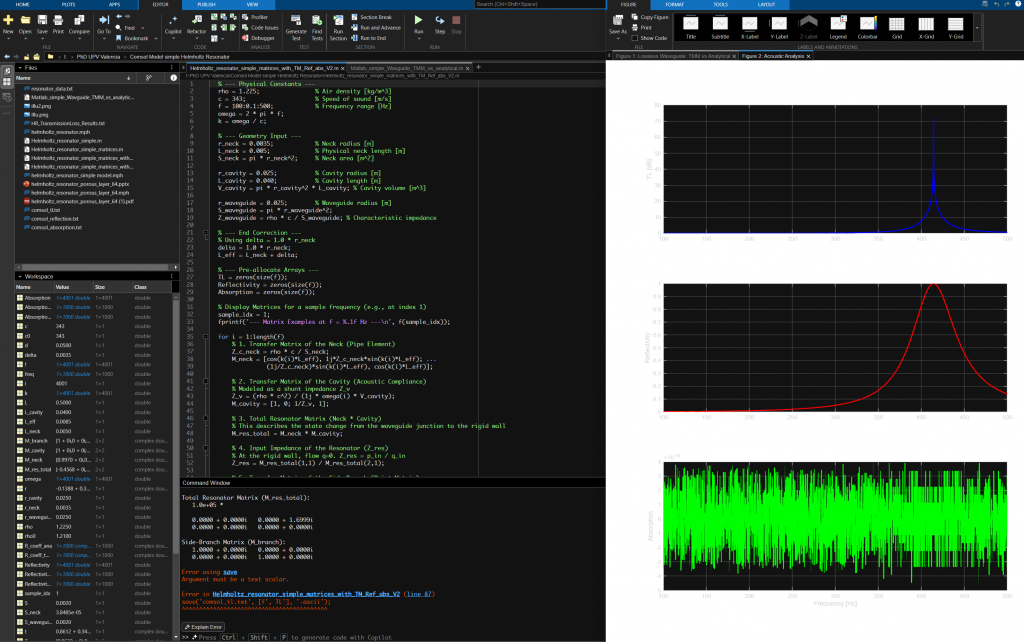Open the Debugger tool
Viewport: 1024px width, 642px height.
(x=259, y=38)
